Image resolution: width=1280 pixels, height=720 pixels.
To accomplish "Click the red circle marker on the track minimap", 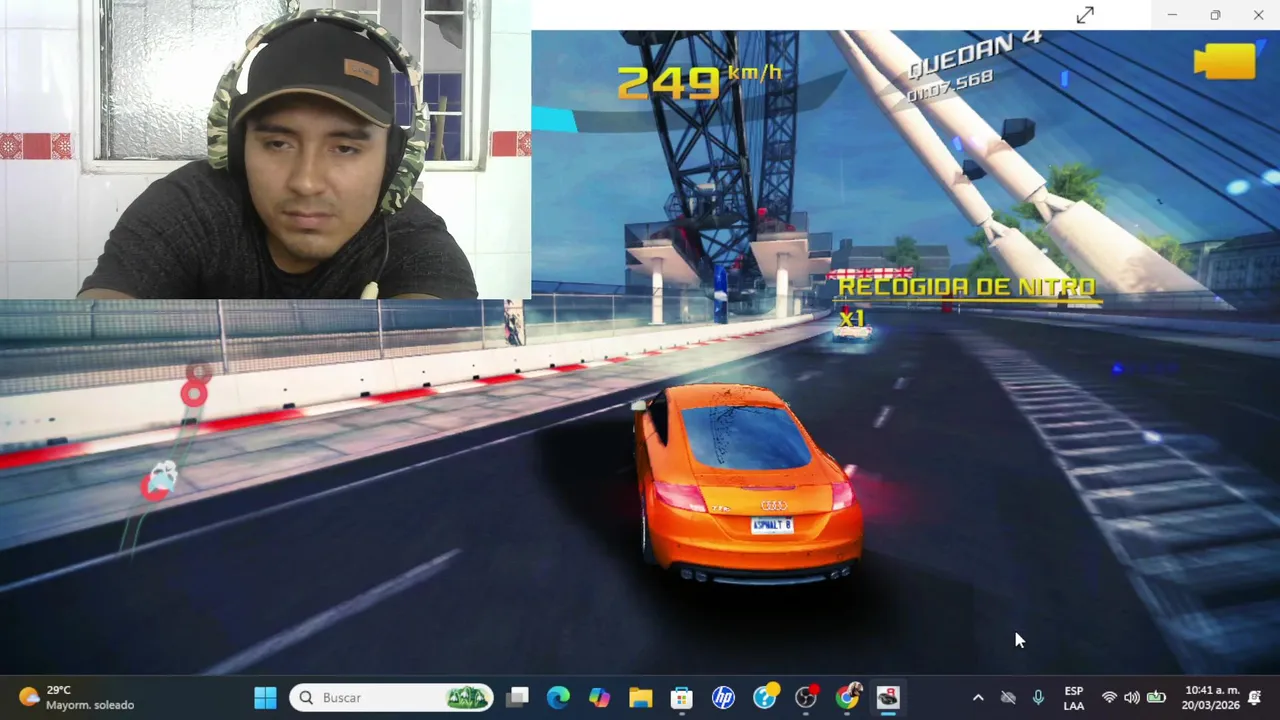I will coord(194,394).
